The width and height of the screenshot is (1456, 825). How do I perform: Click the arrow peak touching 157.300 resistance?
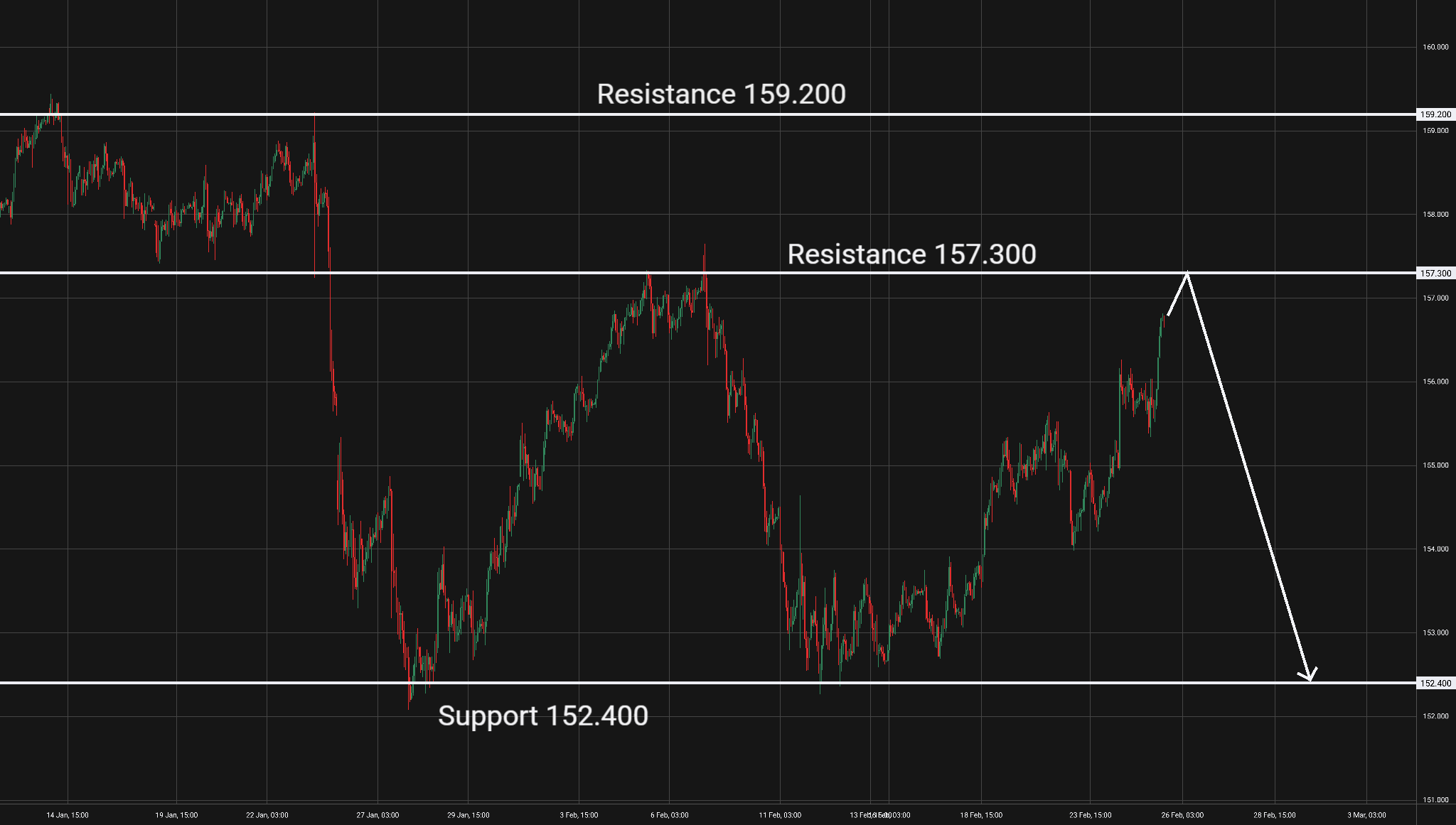1187,274
